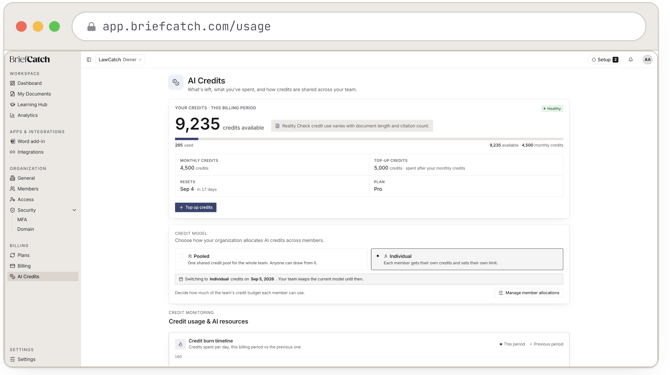Click the address bar lock icon
The width and height of the screenshot is (670, 375).
pos(91,26)
